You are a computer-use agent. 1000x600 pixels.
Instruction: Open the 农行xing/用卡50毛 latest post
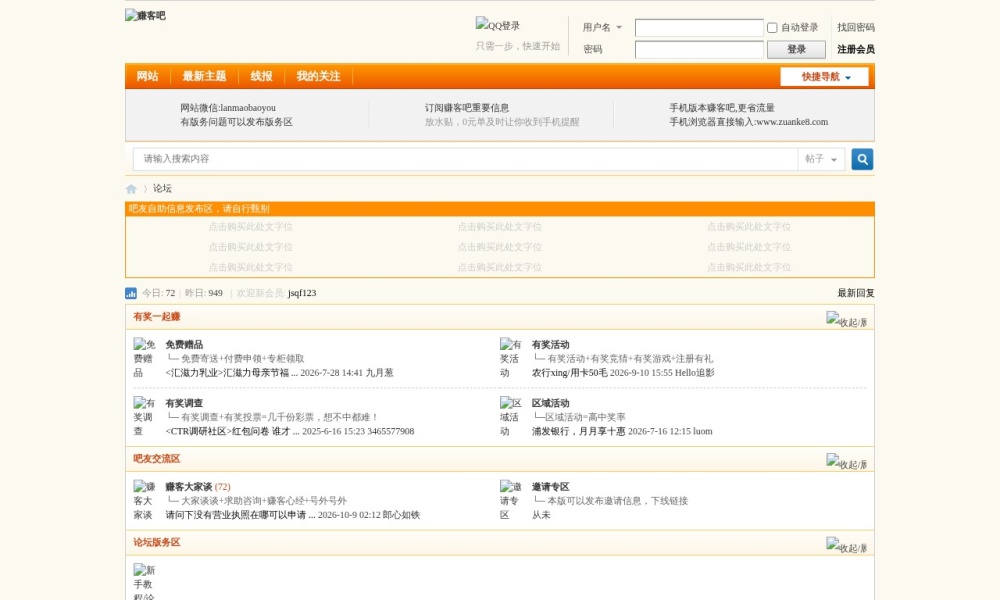(x=570, y=373)
